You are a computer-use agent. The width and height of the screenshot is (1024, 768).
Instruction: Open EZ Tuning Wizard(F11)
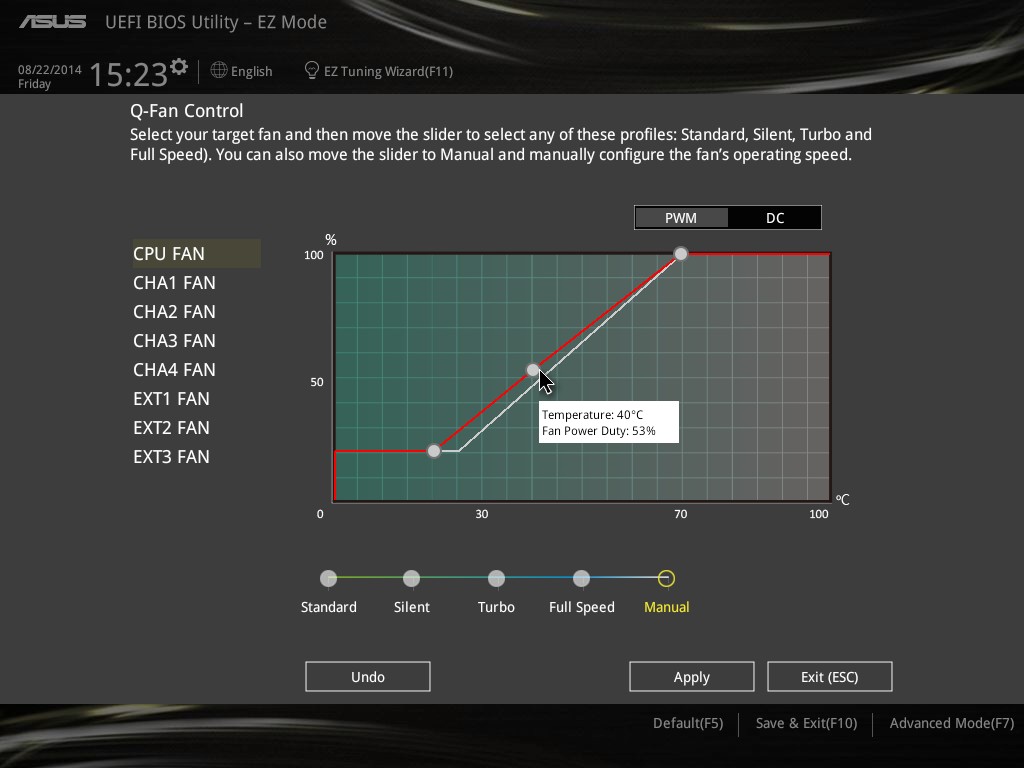[x=389, y=71]
